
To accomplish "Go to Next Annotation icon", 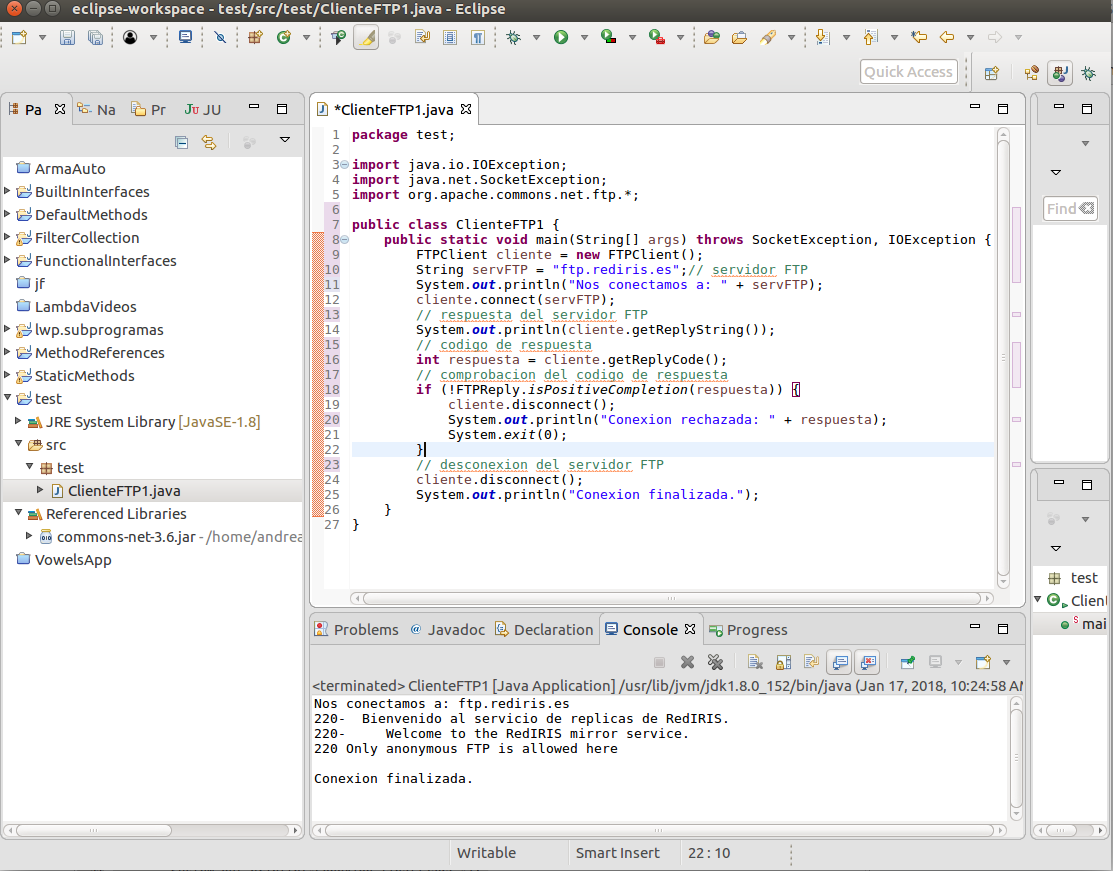I will pyautogui.click(x=823, y=37).
